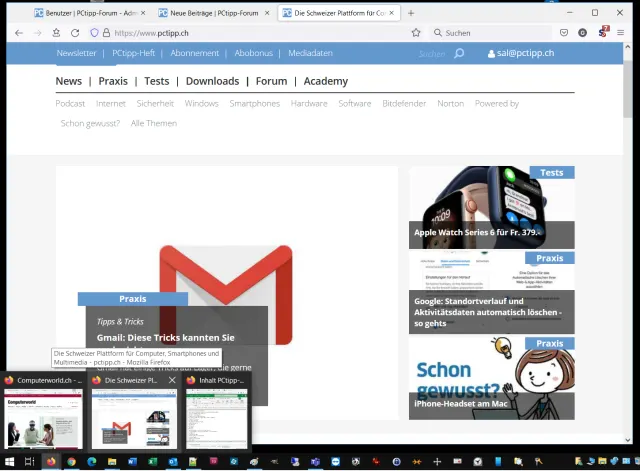Close the 'Die Schweizer Pl...' window preview
The width and height of the screenshot is (640, 471).
[172, 380]
